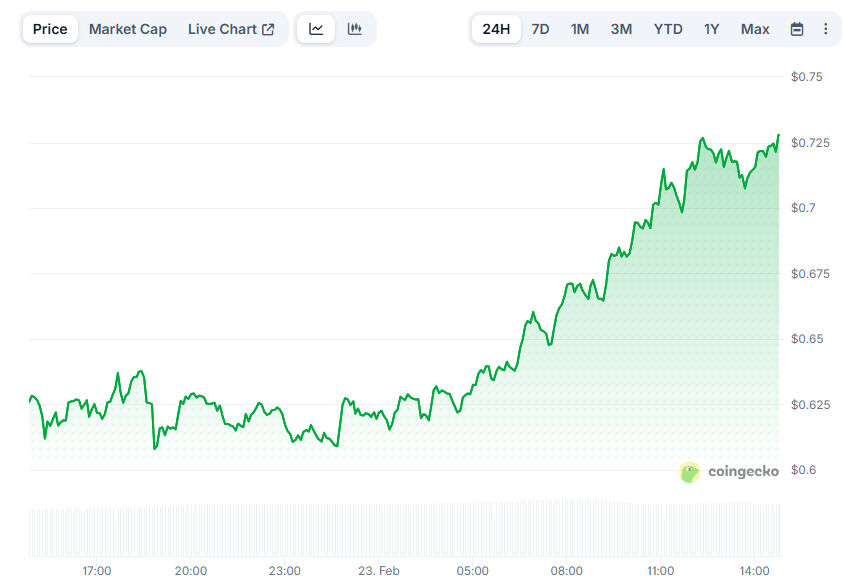
Task: Open the candlestick bars icon in chart type switcher
Action: [x=354, y=29]
